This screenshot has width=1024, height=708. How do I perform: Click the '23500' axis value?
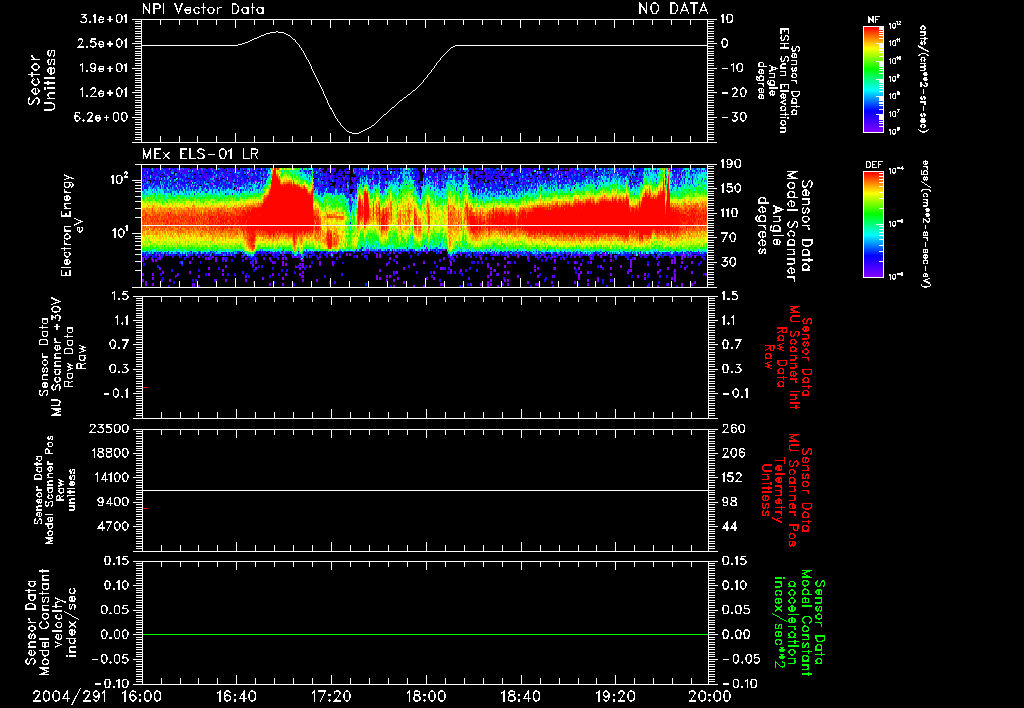pyautogui.click(x=109, y=429)
